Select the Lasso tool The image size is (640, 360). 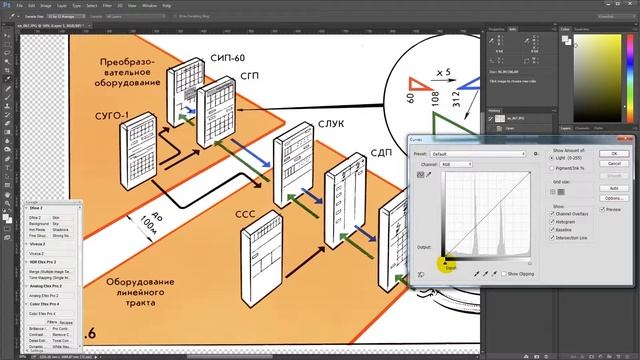7,53
